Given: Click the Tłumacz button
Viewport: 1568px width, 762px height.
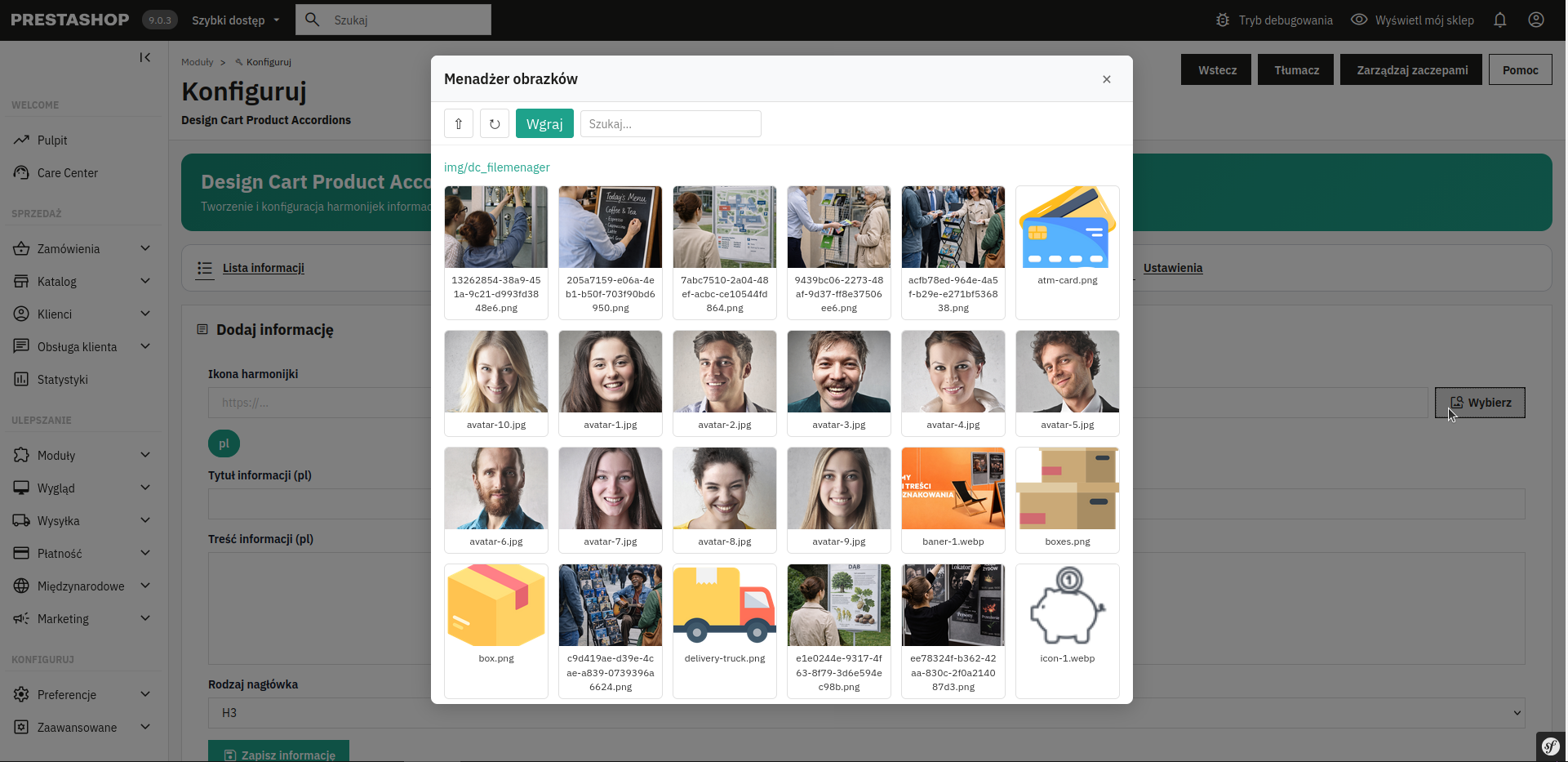Looking at the screenshot, I should (x=1296, y=70).
